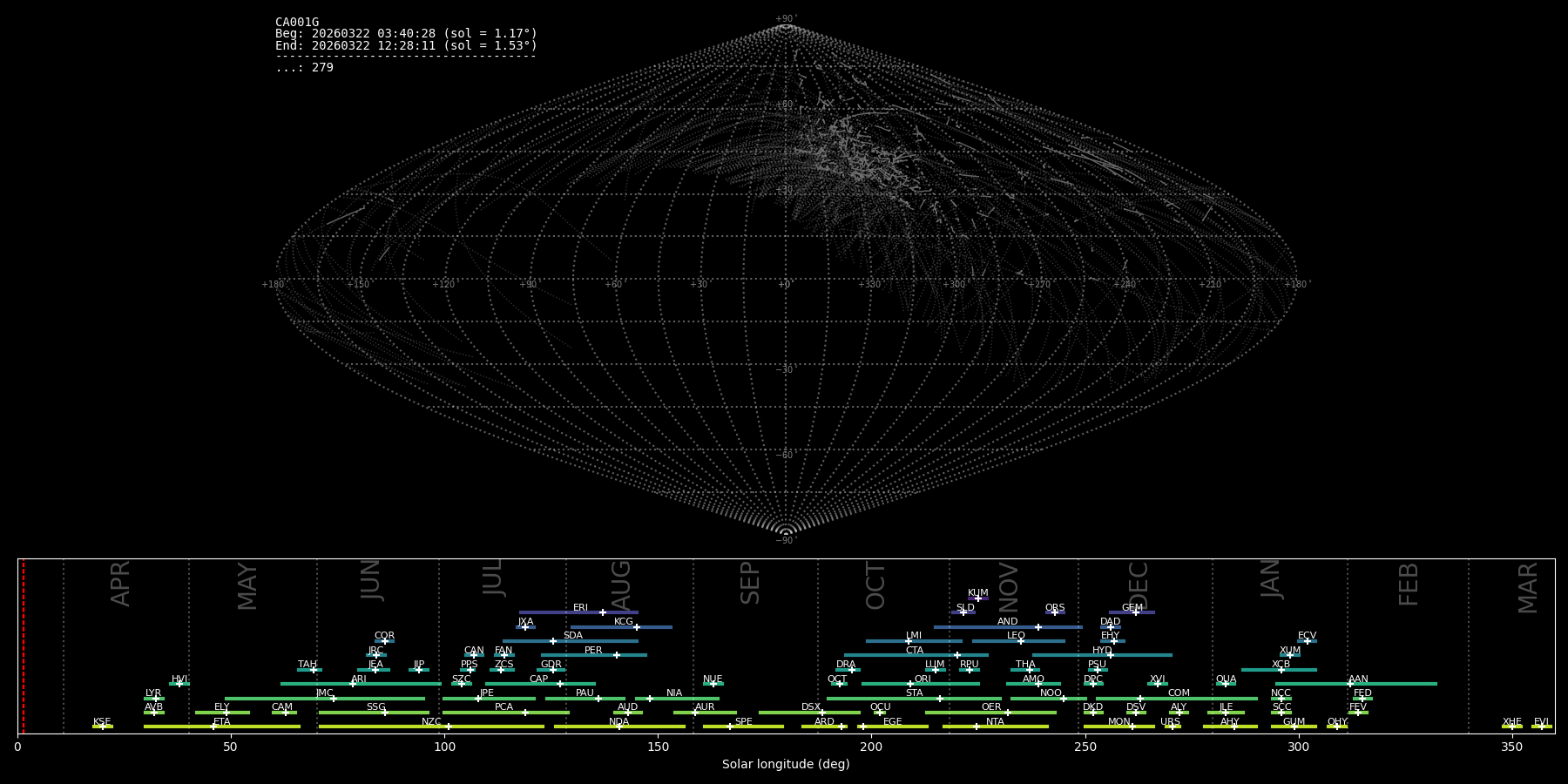Viewport: 1568px width, 784px height.
Task: Click the AAN shower label
Action: [1358, 679]
